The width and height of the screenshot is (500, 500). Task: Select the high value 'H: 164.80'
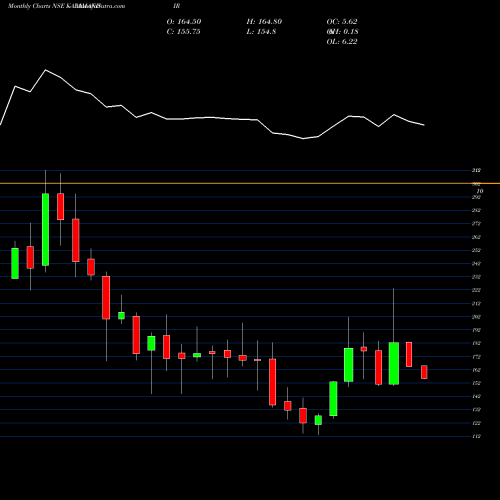(264, 22)
